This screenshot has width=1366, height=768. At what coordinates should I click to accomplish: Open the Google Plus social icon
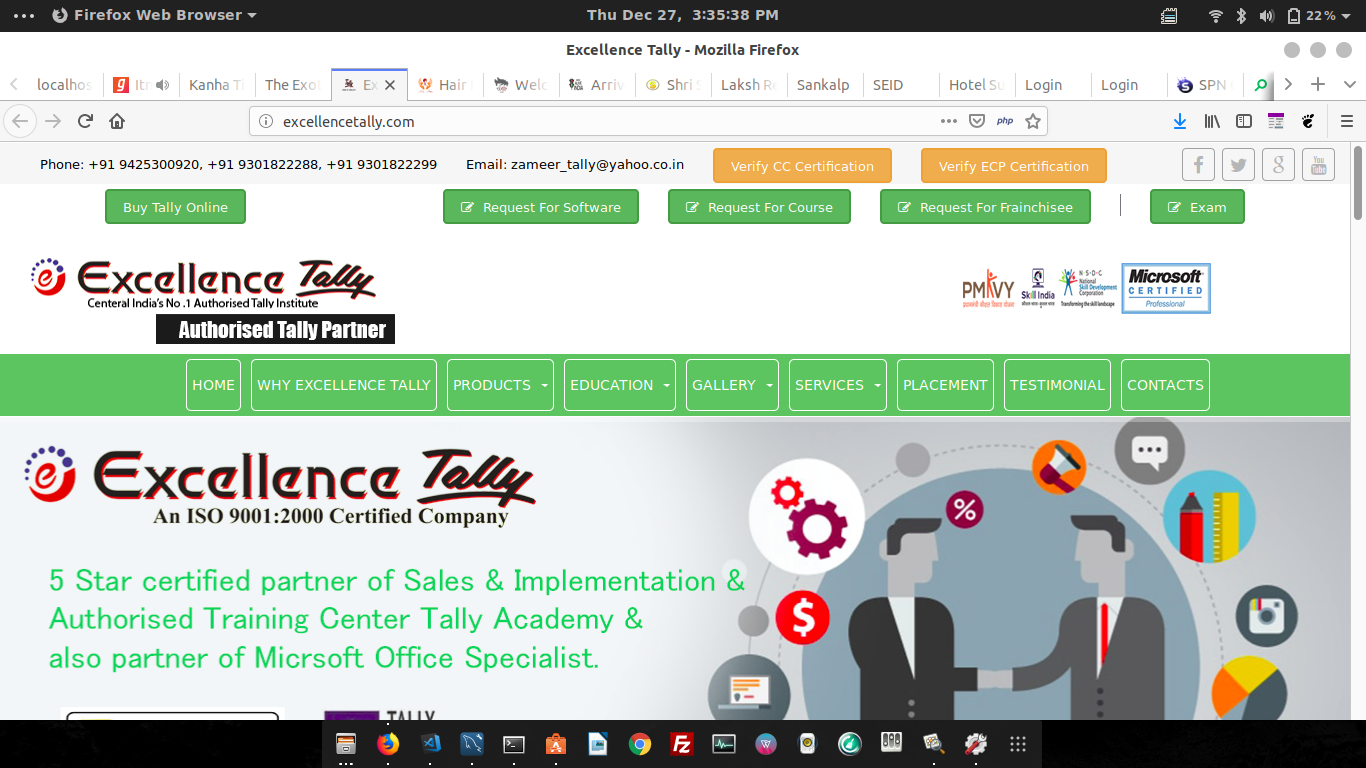click(1278, 164)
